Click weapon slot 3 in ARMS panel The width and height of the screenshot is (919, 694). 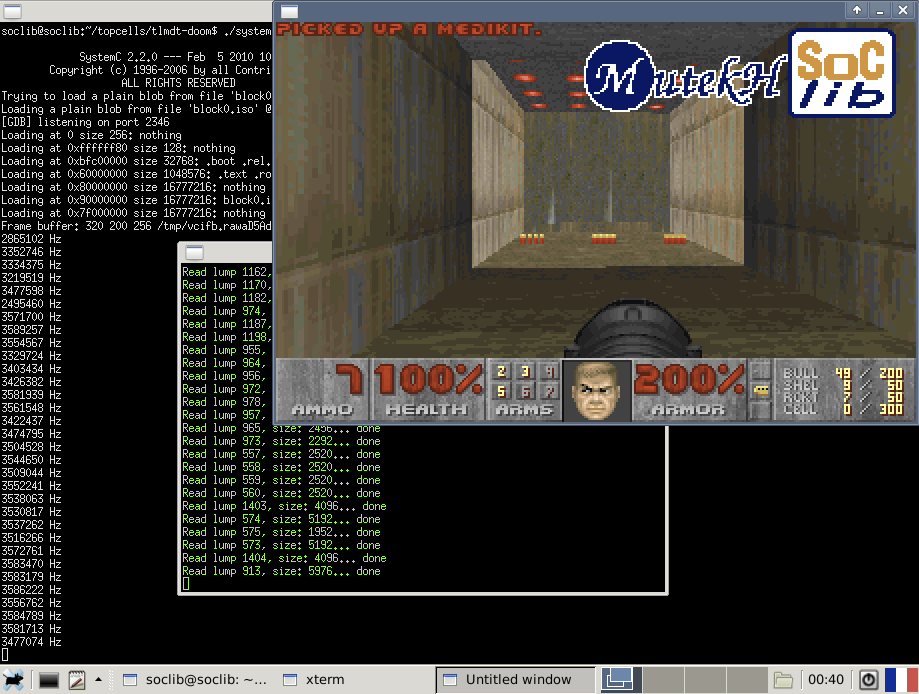pyautogui.click(x=525, y=372)
